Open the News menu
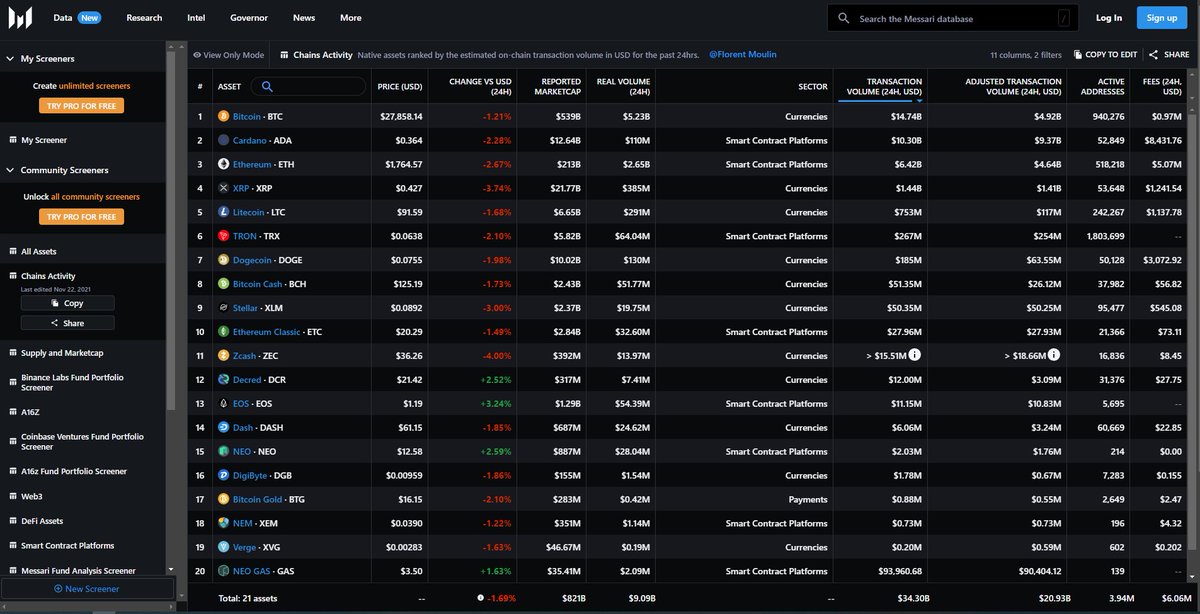 (x=304, y=18)
